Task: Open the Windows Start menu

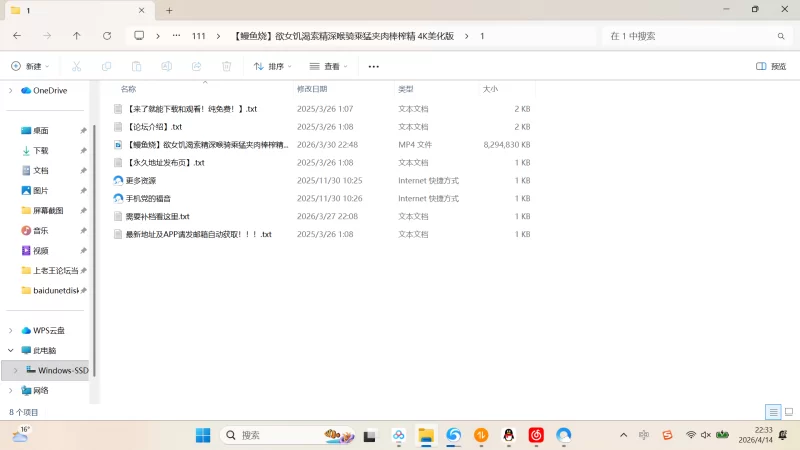Action: coord(203,435)
